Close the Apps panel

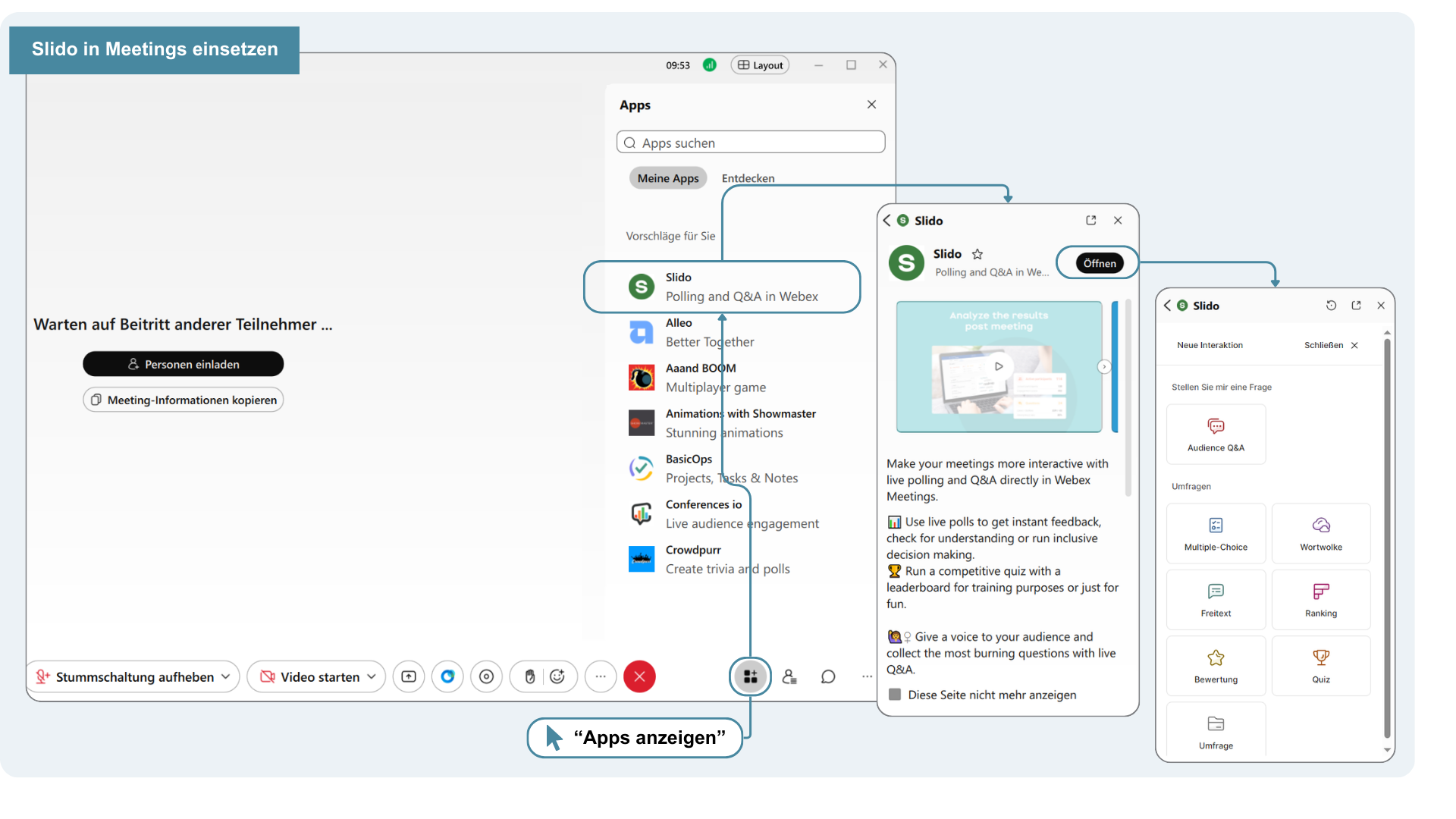click(871, 105)
